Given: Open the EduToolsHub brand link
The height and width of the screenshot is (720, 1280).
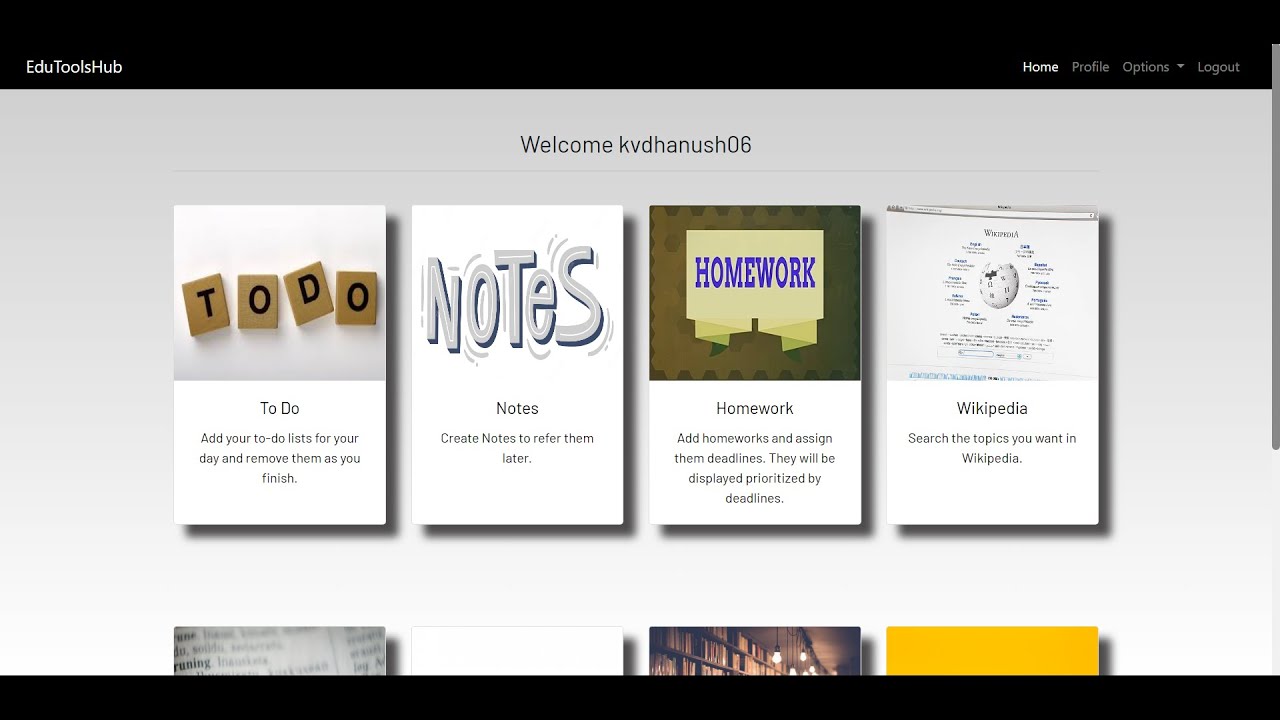Looking at the screenshot, I should point(74,67).
